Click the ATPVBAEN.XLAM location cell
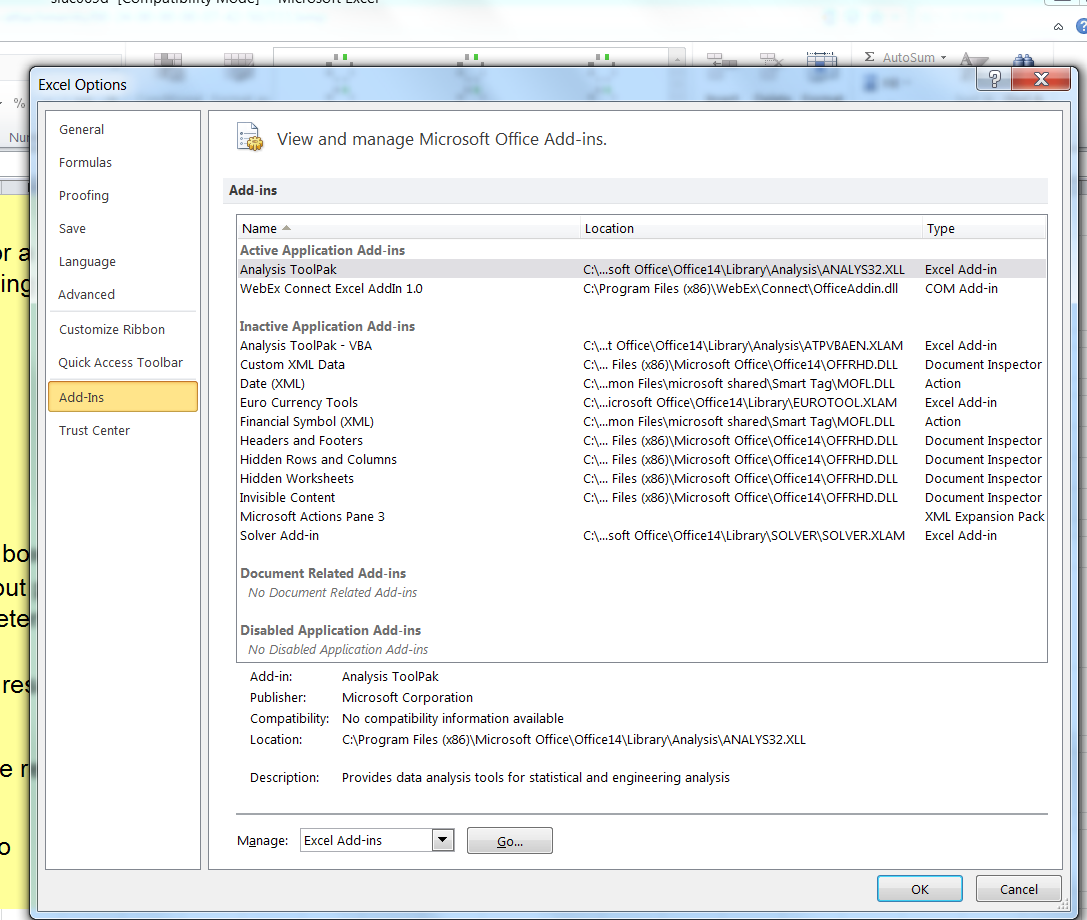Image resolution: width=1087 pixels, height=920 pixels. coord(742,345)
